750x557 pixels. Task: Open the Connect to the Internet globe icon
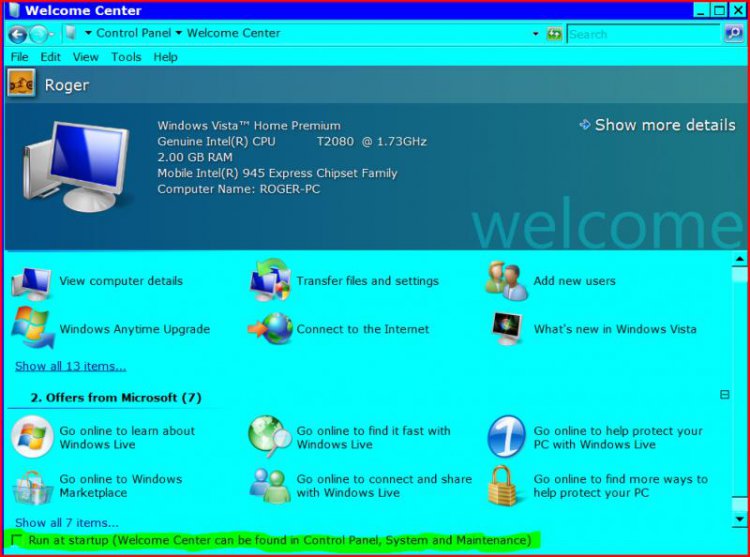(271, 328)
